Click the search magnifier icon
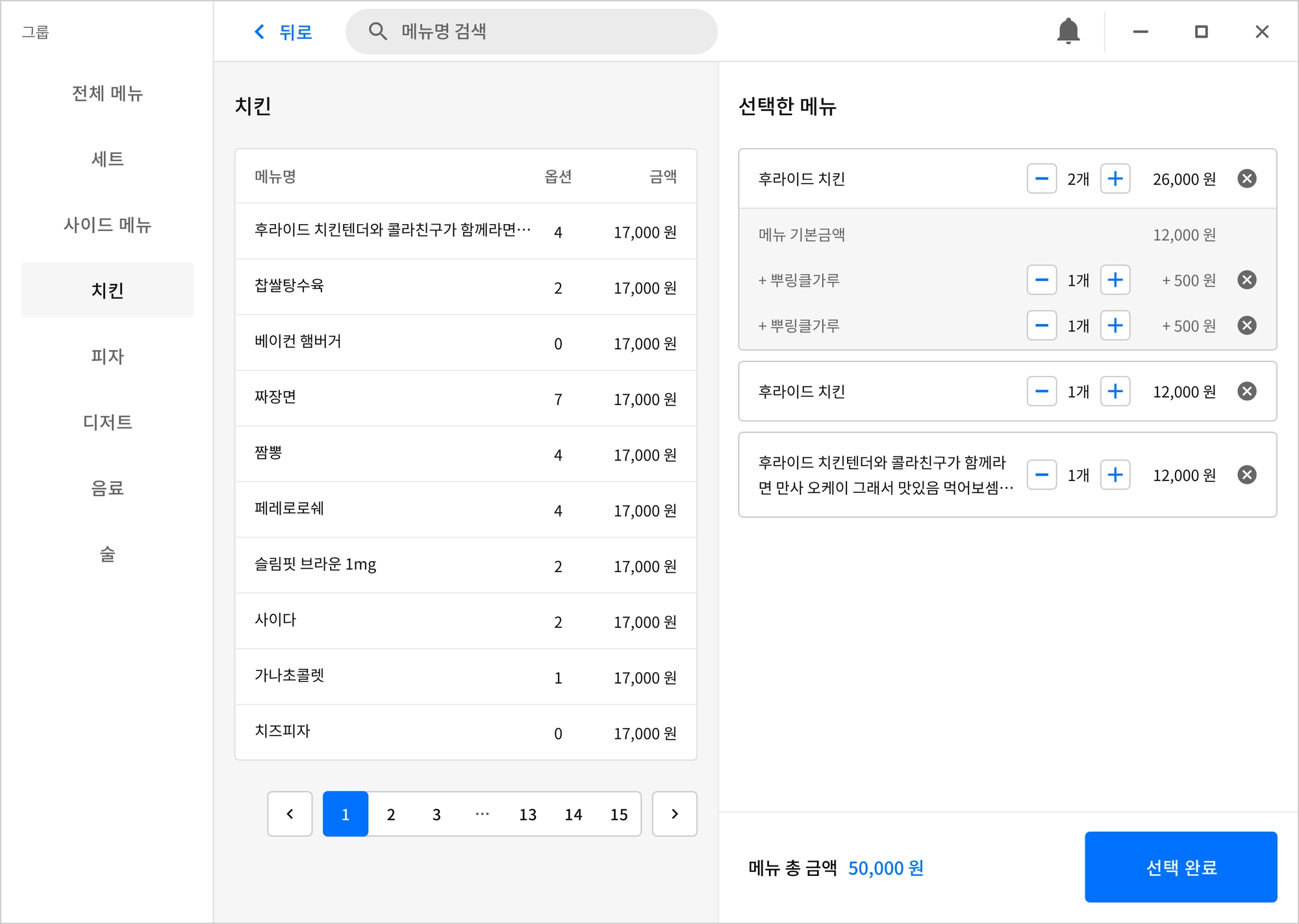 coord(377,31)
